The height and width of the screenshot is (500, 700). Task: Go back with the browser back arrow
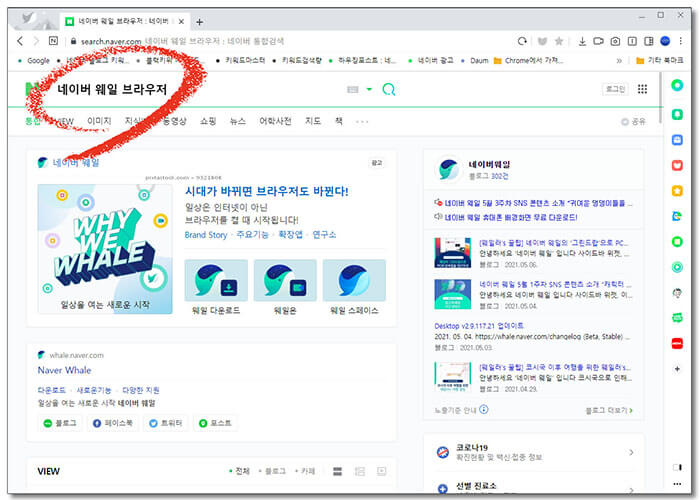(x=20, y=41)
